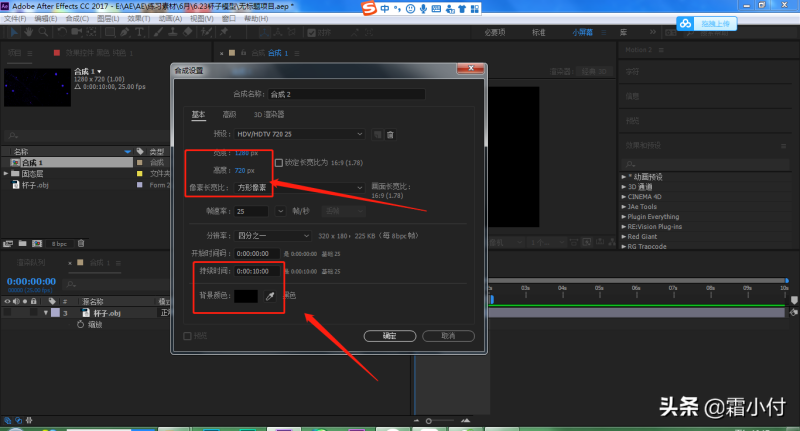The image size is (800, 431).
Task: Open the frame rate dropdown arrow
Action: coord(281,211)
